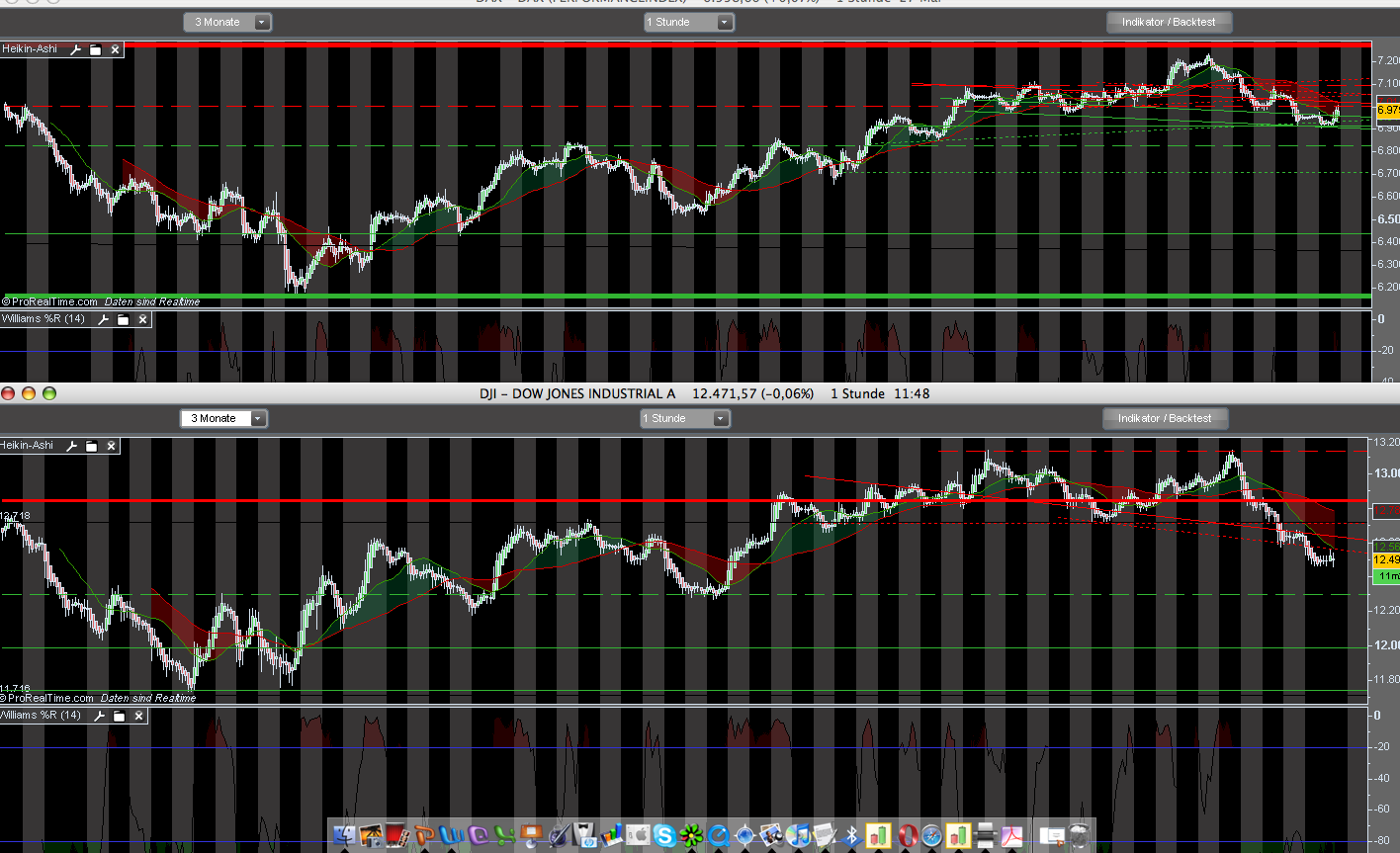Launch QuickTime Player from the Dock

coord(718,835)
